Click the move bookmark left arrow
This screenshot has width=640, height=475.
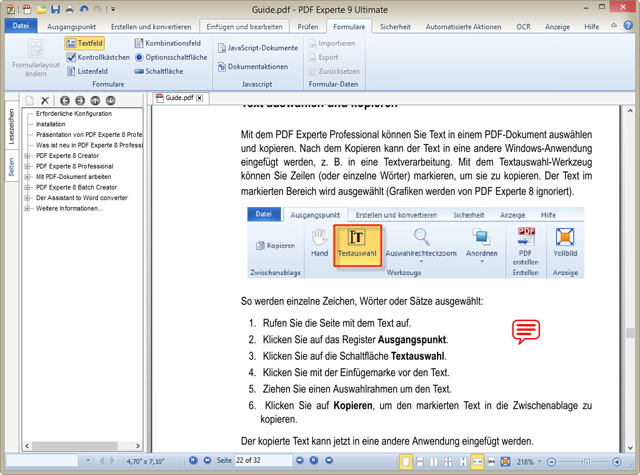pos(64,100)
